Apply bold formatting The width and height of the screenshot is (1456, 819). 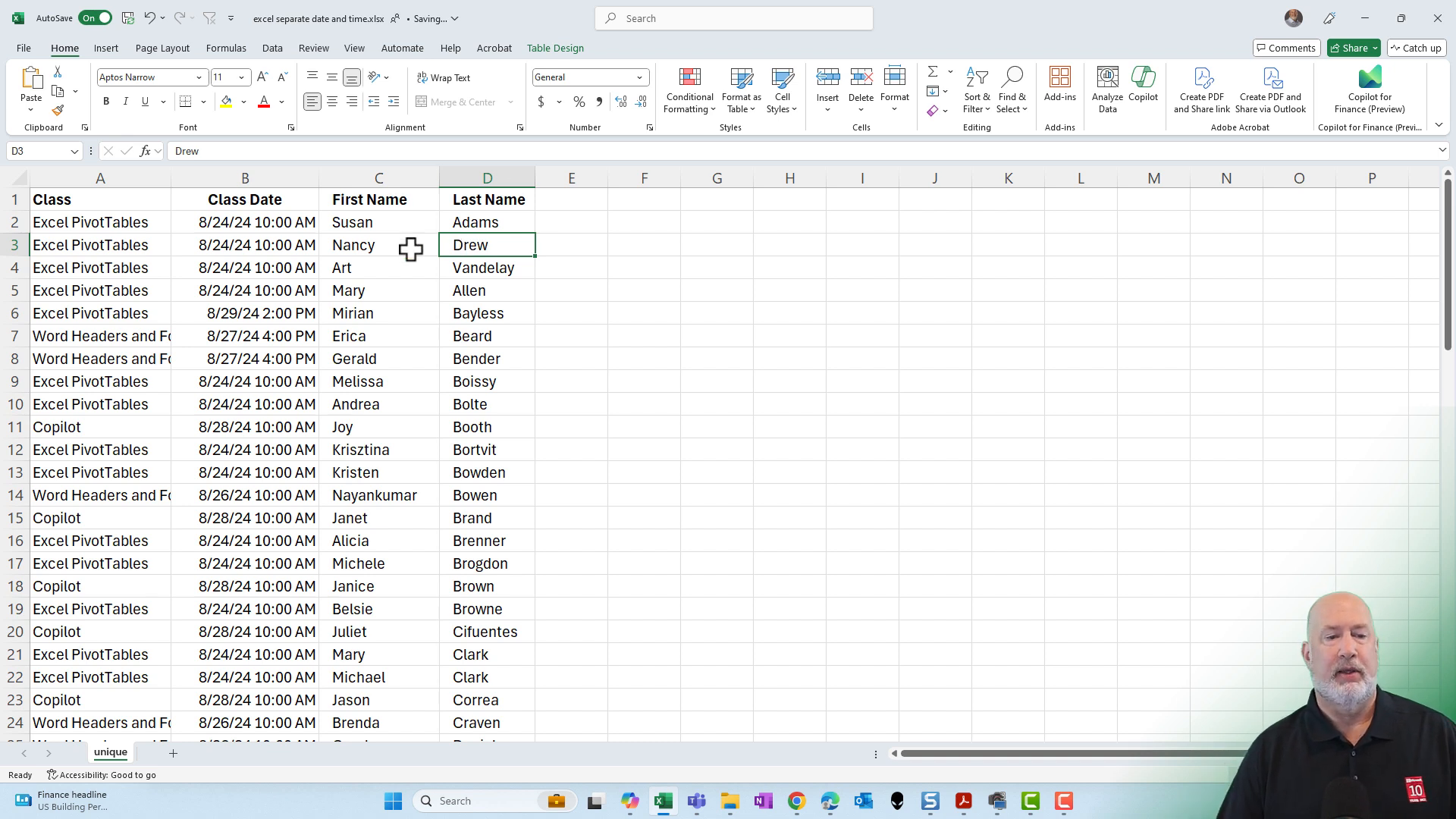point(105,101)
